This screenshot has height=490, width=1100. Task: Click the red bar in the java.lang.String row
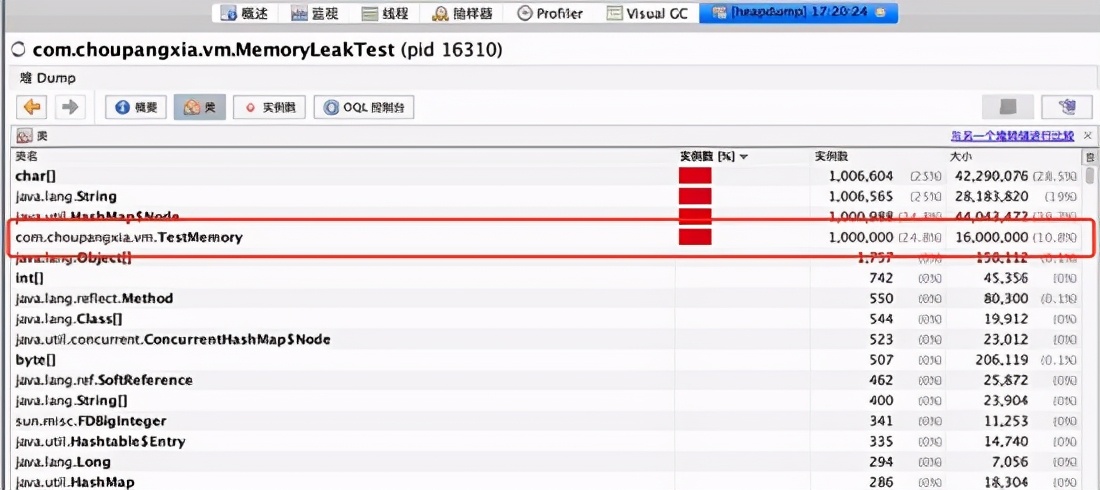point(695,196)
